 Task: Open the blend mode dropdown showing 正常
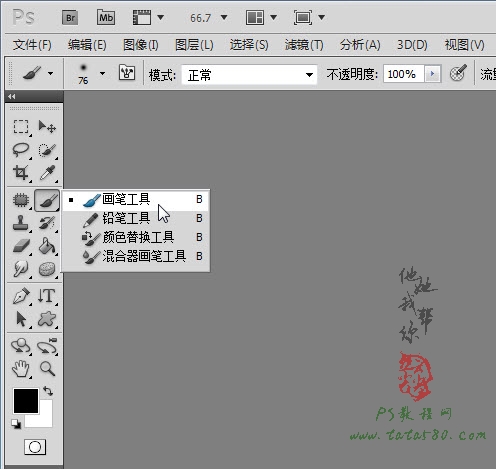coord(249,75)
